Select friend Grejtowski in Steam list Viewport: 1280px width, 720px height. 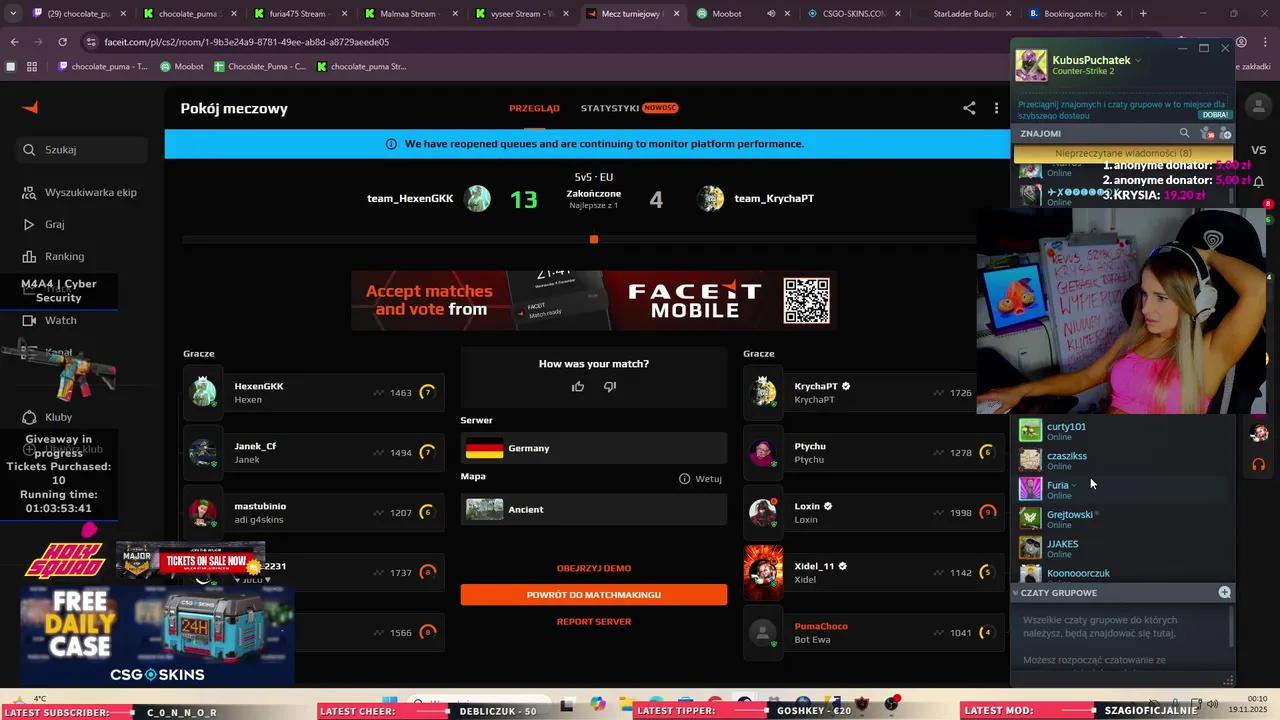pyautogui.click(x=1122, y=518)
